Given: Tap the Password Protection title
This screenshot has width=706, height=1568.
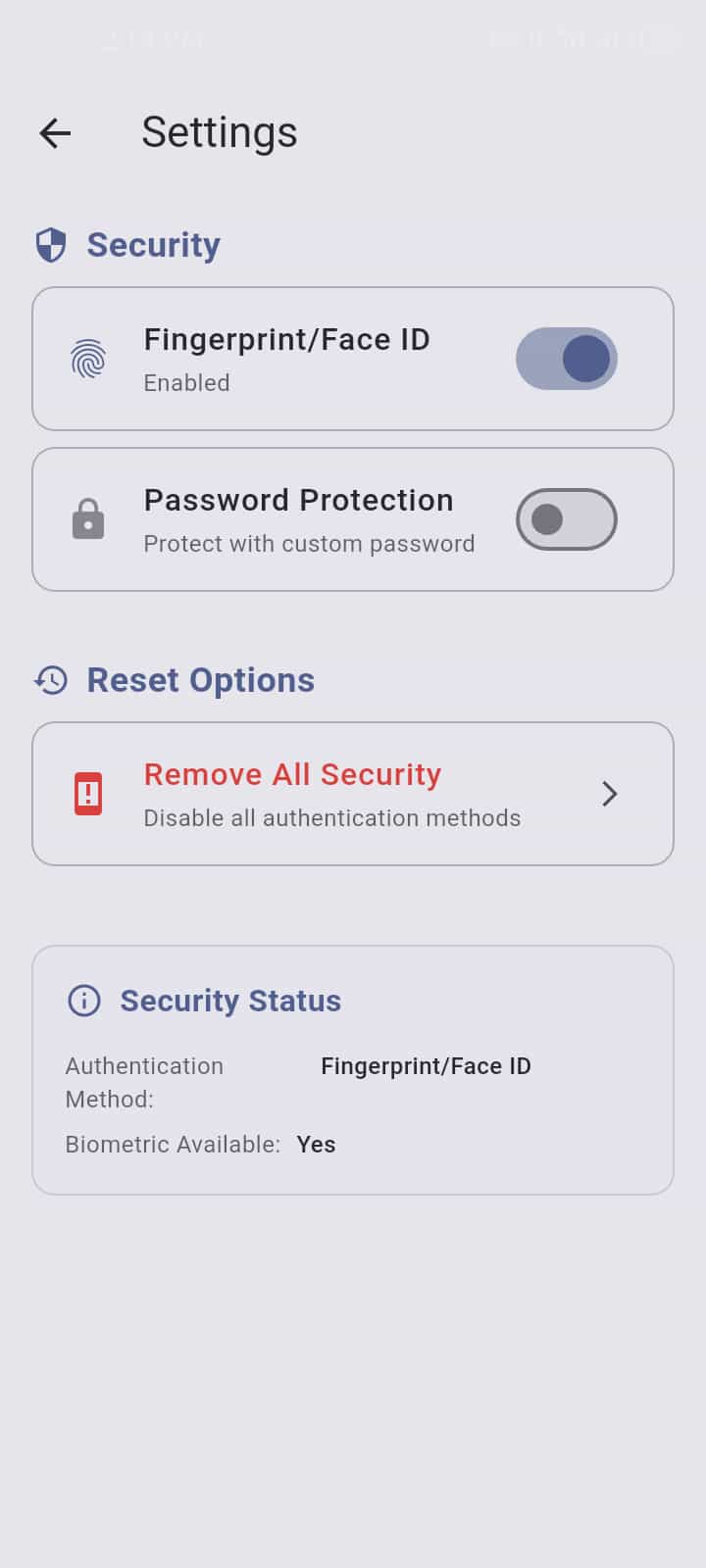Looking at the screenshot, I should pyautogui.click(x=298, y=501).
